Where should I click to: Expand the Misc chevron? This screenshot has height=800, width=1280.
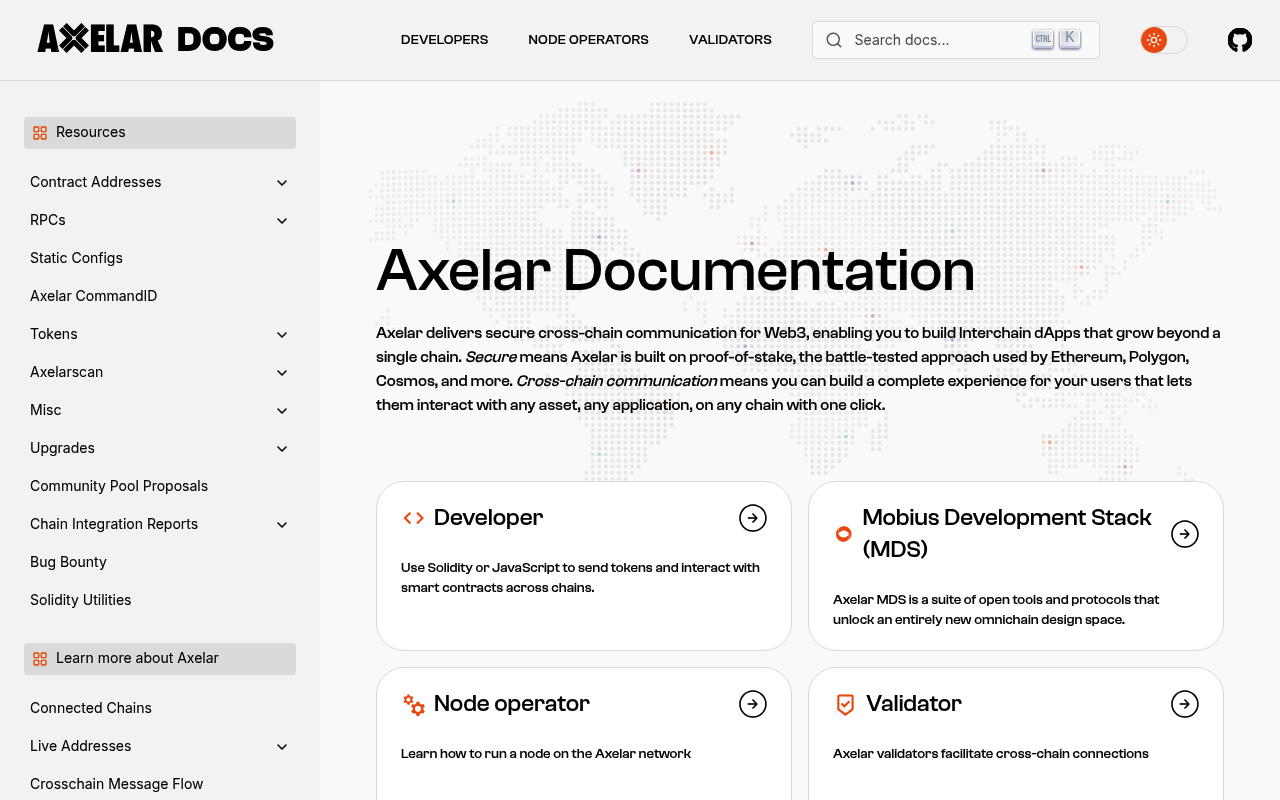pos(282,411)
